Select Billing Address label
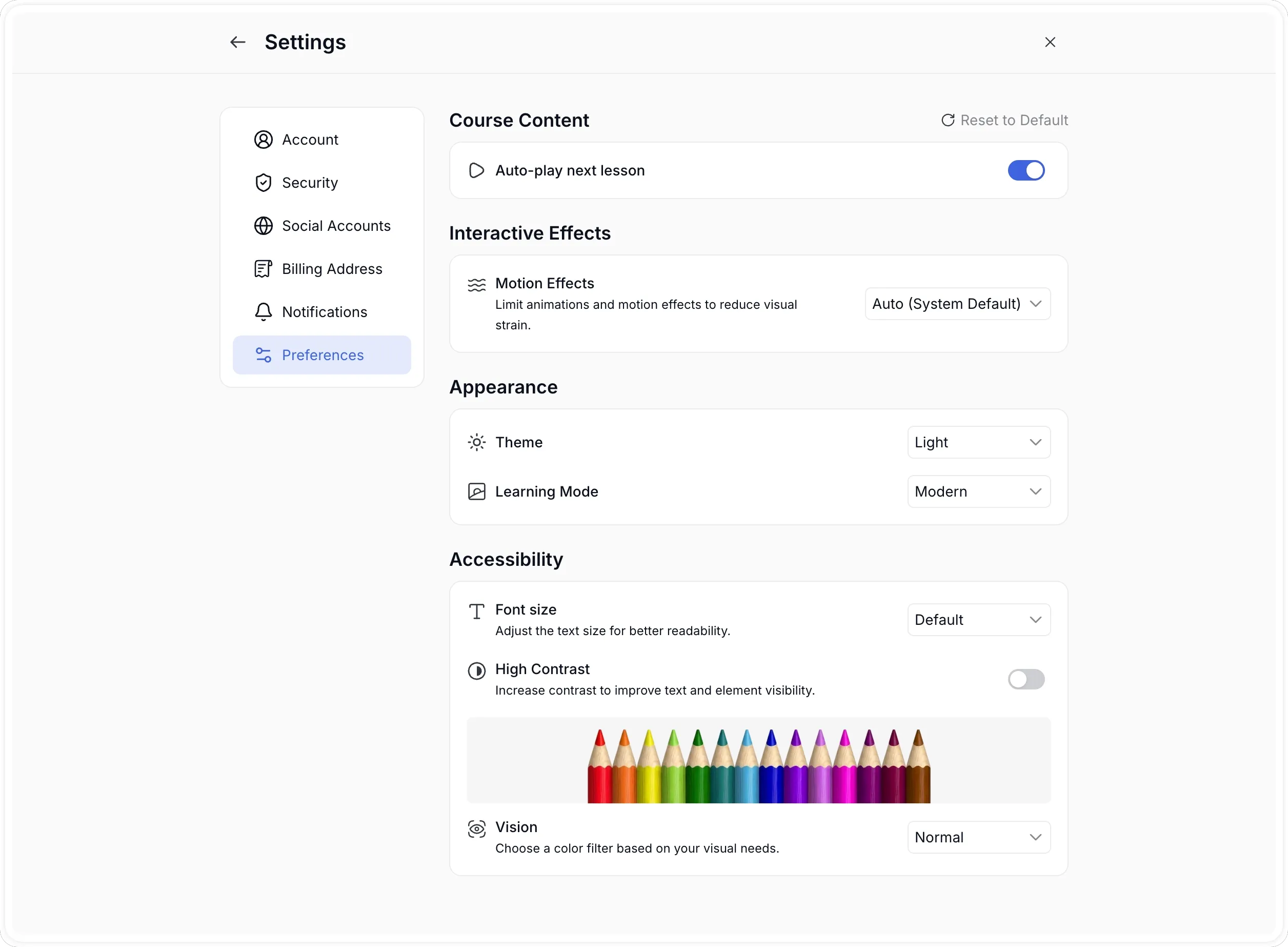The width and height of the screenshot is (1288, 947). coord(332,268)
